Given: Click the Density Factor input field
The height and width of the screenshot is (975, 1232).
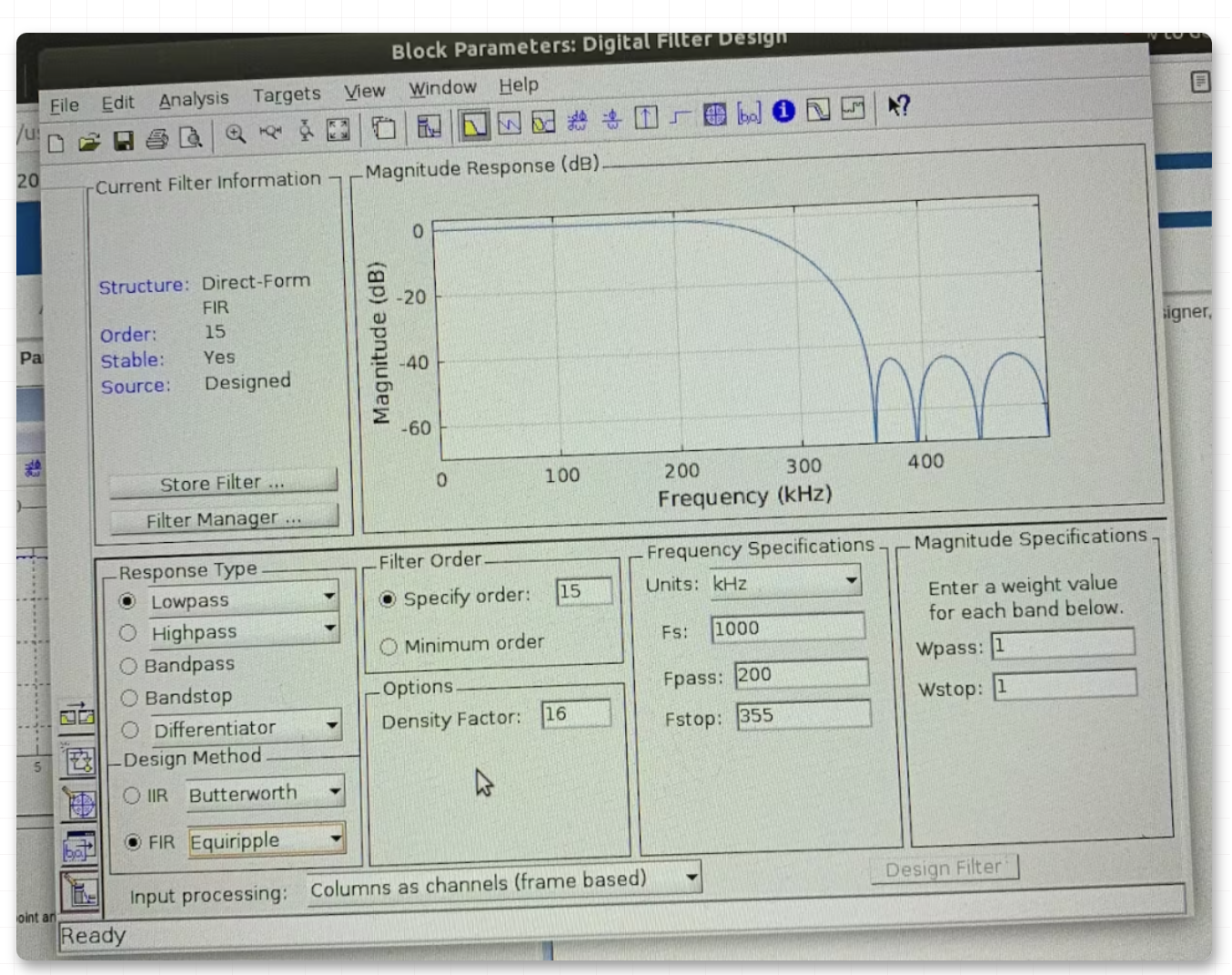Looking at the screenshot, I should [x=576, y=714].
